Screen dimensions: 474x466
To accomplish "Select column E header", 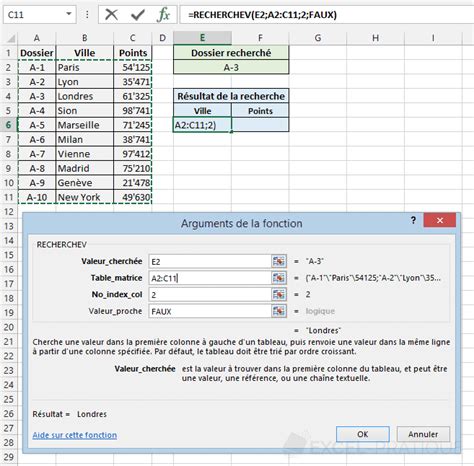I will (202, 38).
